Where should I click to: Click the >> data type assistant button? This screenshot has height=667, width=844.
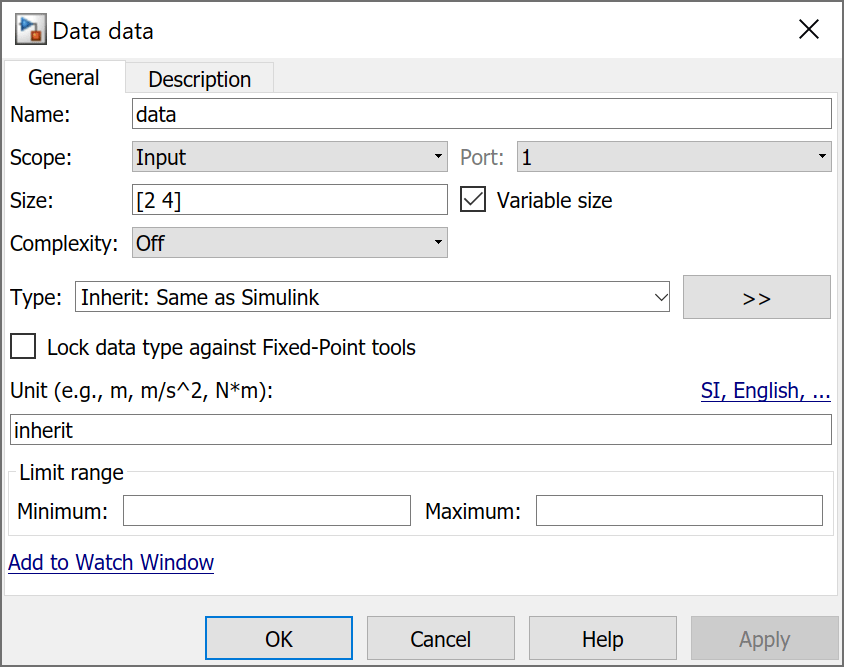756,297
